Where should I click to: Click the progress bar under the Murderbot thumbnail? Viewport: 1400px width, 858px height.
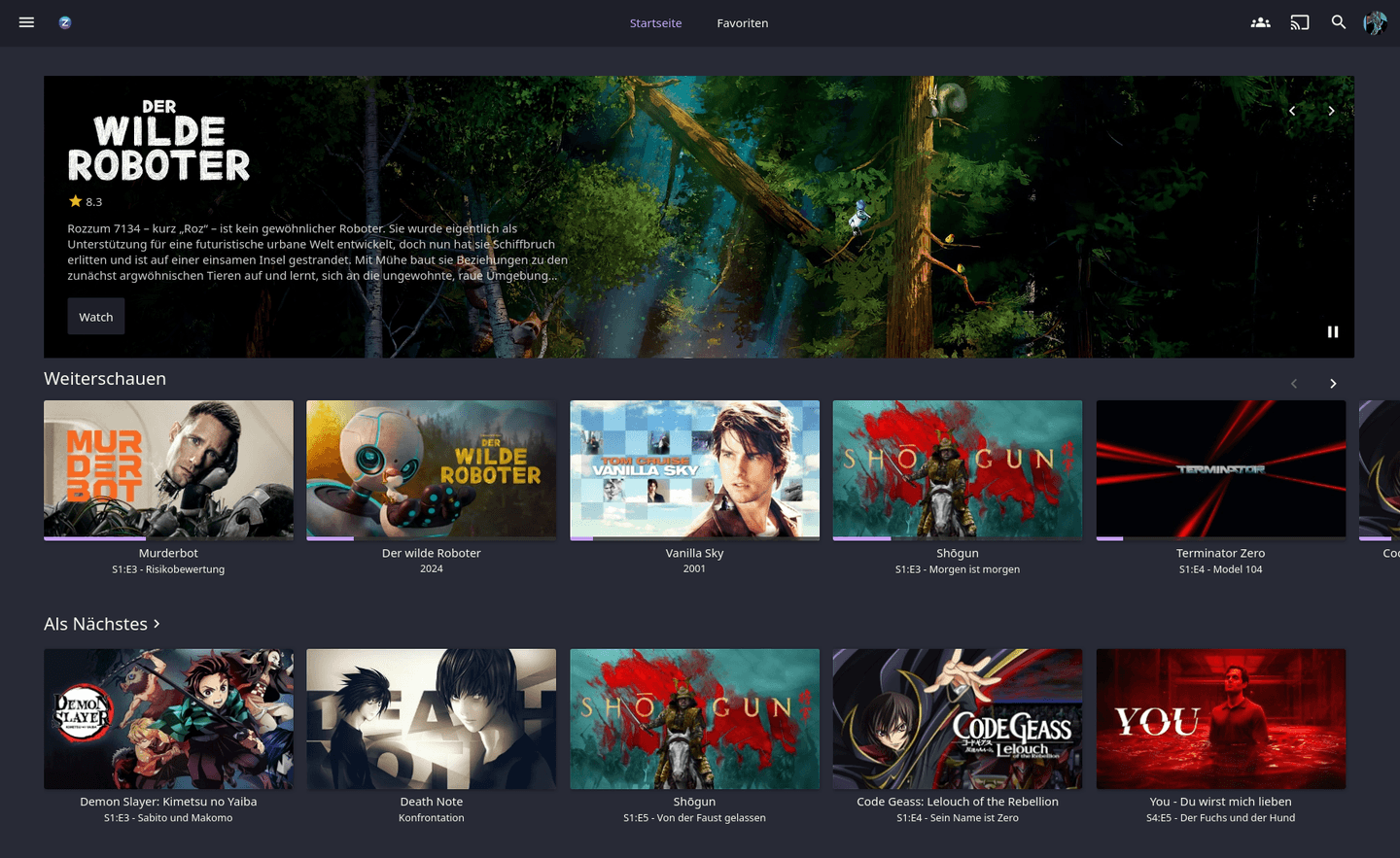[168, 536]
